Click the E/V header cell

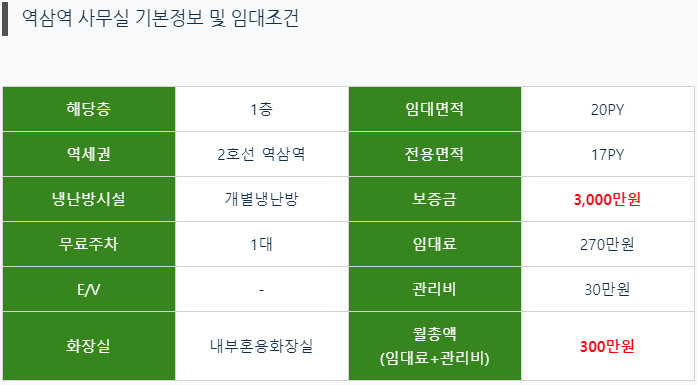89,289
